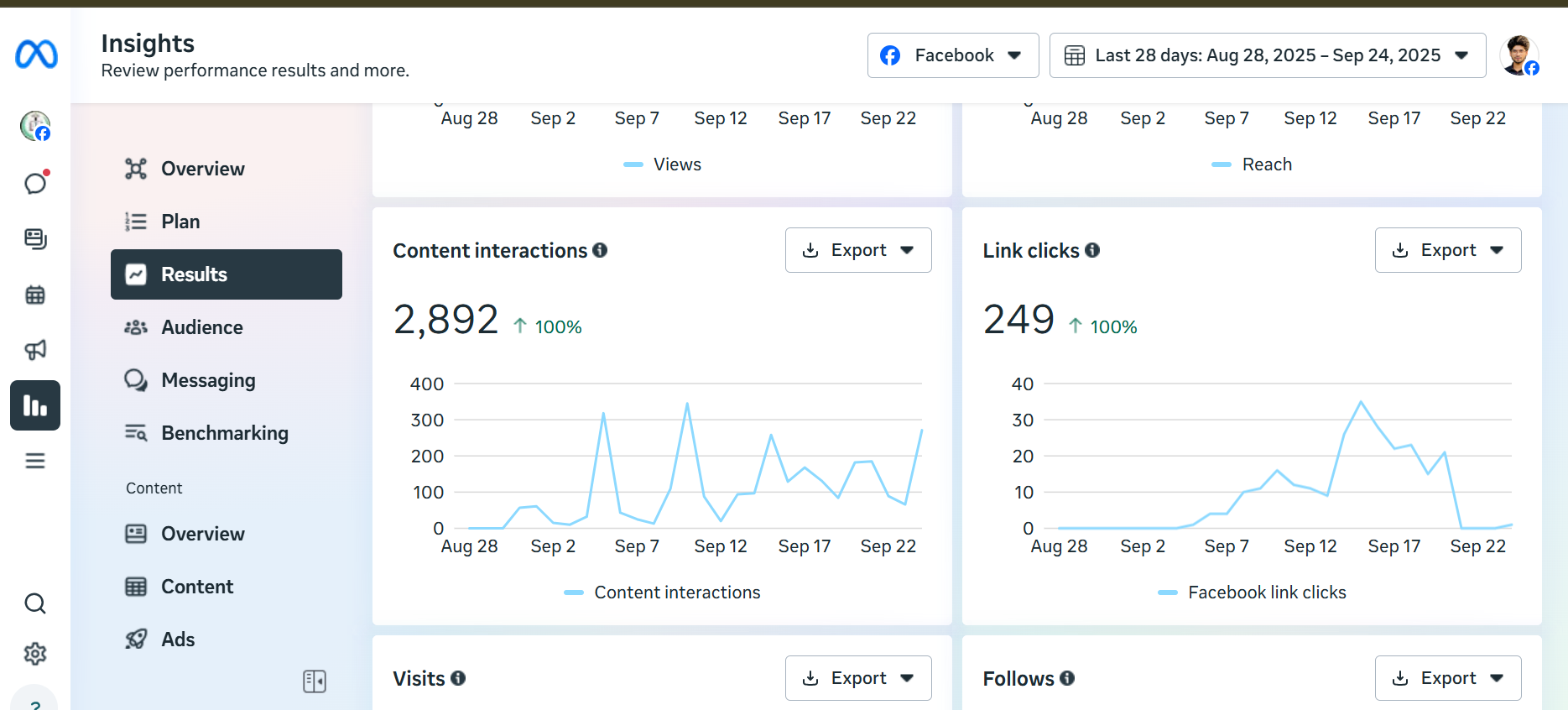This screenshot has height=710, width=1568.
Task: Open the settings gear icon
Action: [35, 654]
